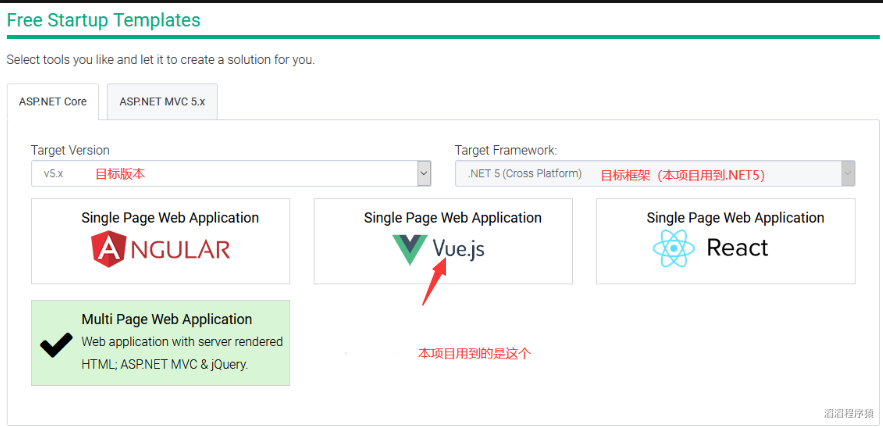
Task: Click the Target Version dropdown arrow
Action: pos(424,174)
